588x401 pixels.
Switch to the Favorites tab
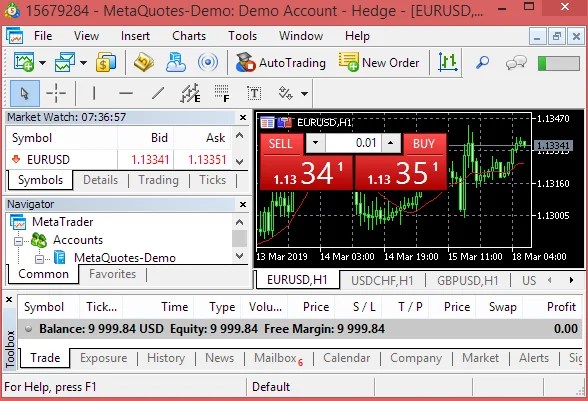pos(112,274)
